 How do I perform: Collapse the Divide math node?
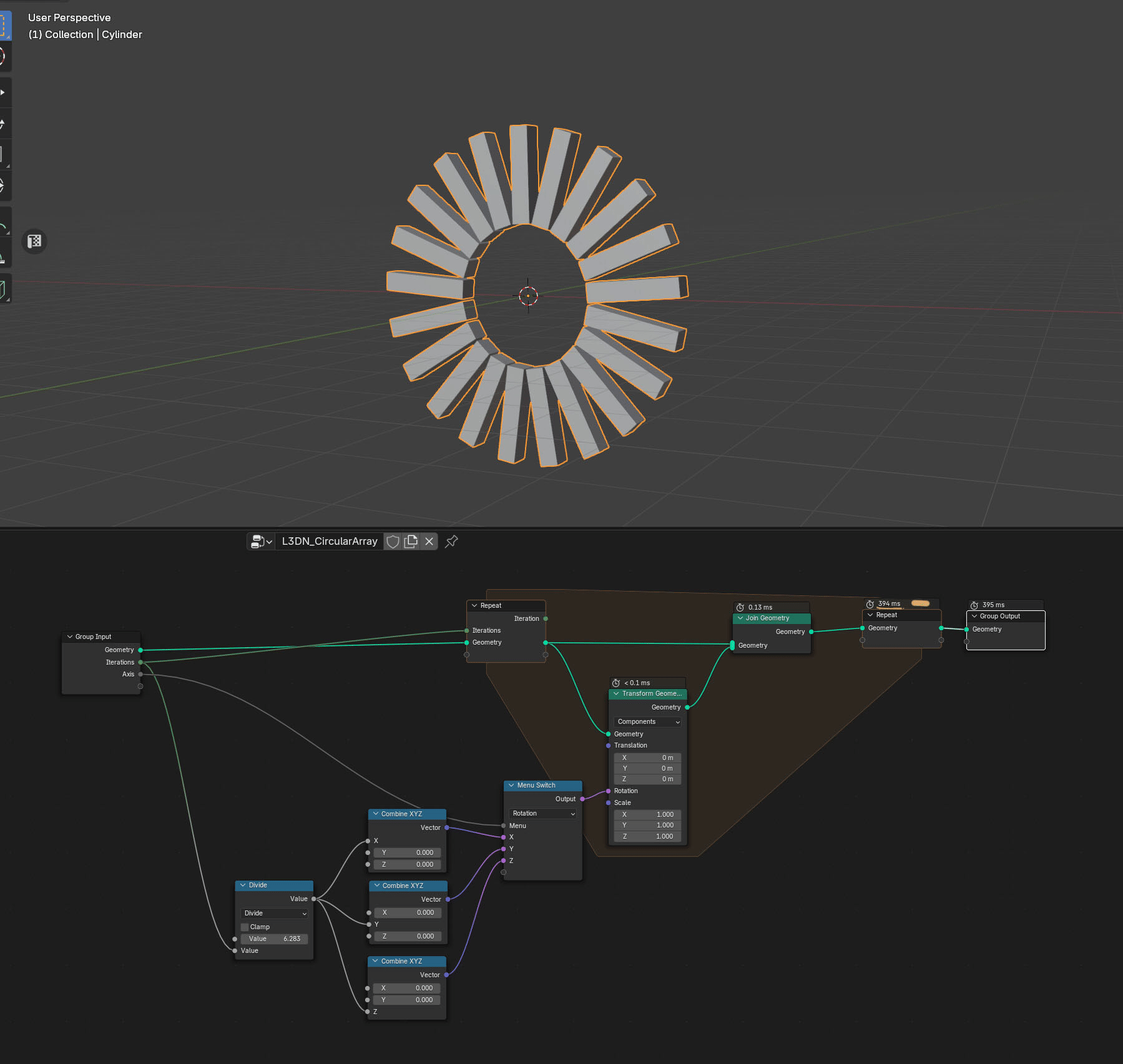pos(243,885)
